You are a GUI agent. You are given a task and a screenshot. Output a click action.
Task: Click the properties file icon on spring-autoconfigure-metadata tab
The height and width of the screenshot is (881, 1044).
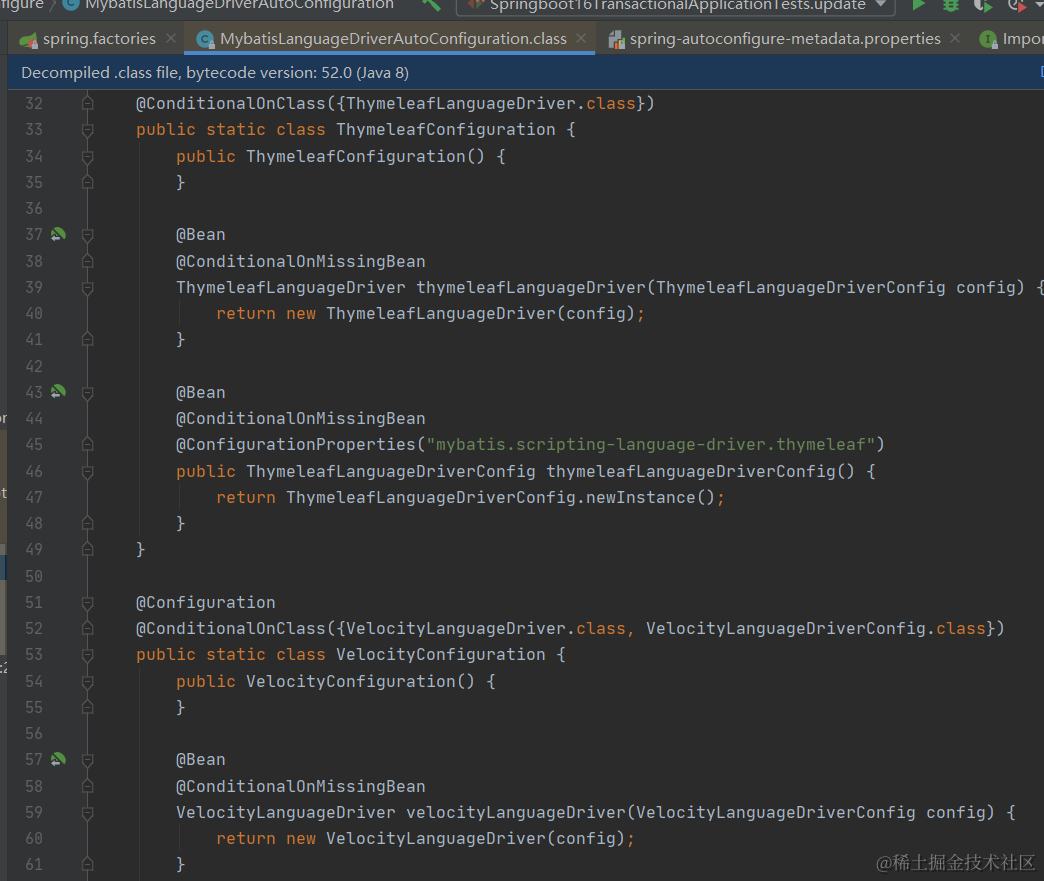pyautogui.click(x=617, y=40)
